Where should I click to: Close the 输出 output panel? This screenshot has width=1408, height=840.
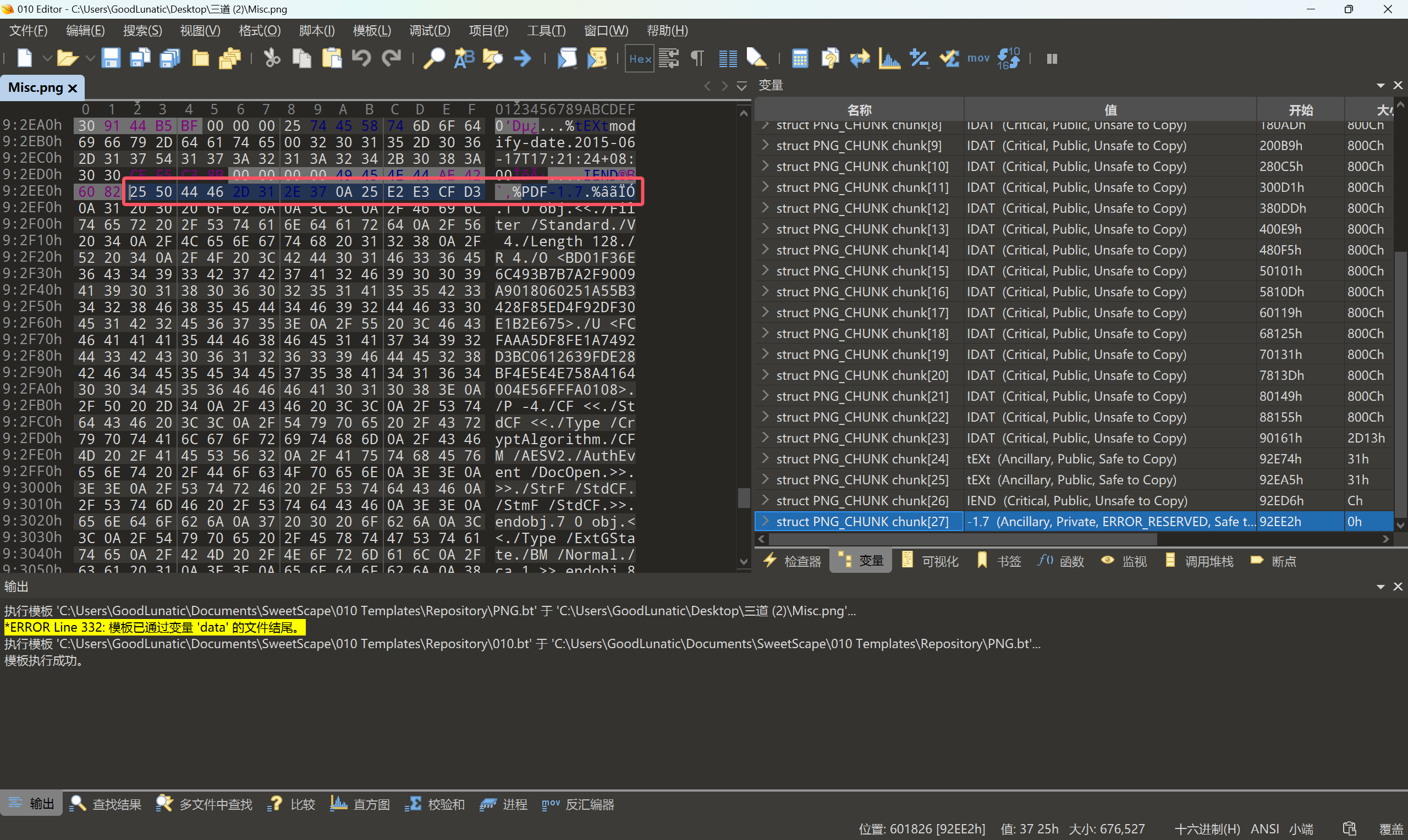pyautogui.click(x=1398, y=587)
